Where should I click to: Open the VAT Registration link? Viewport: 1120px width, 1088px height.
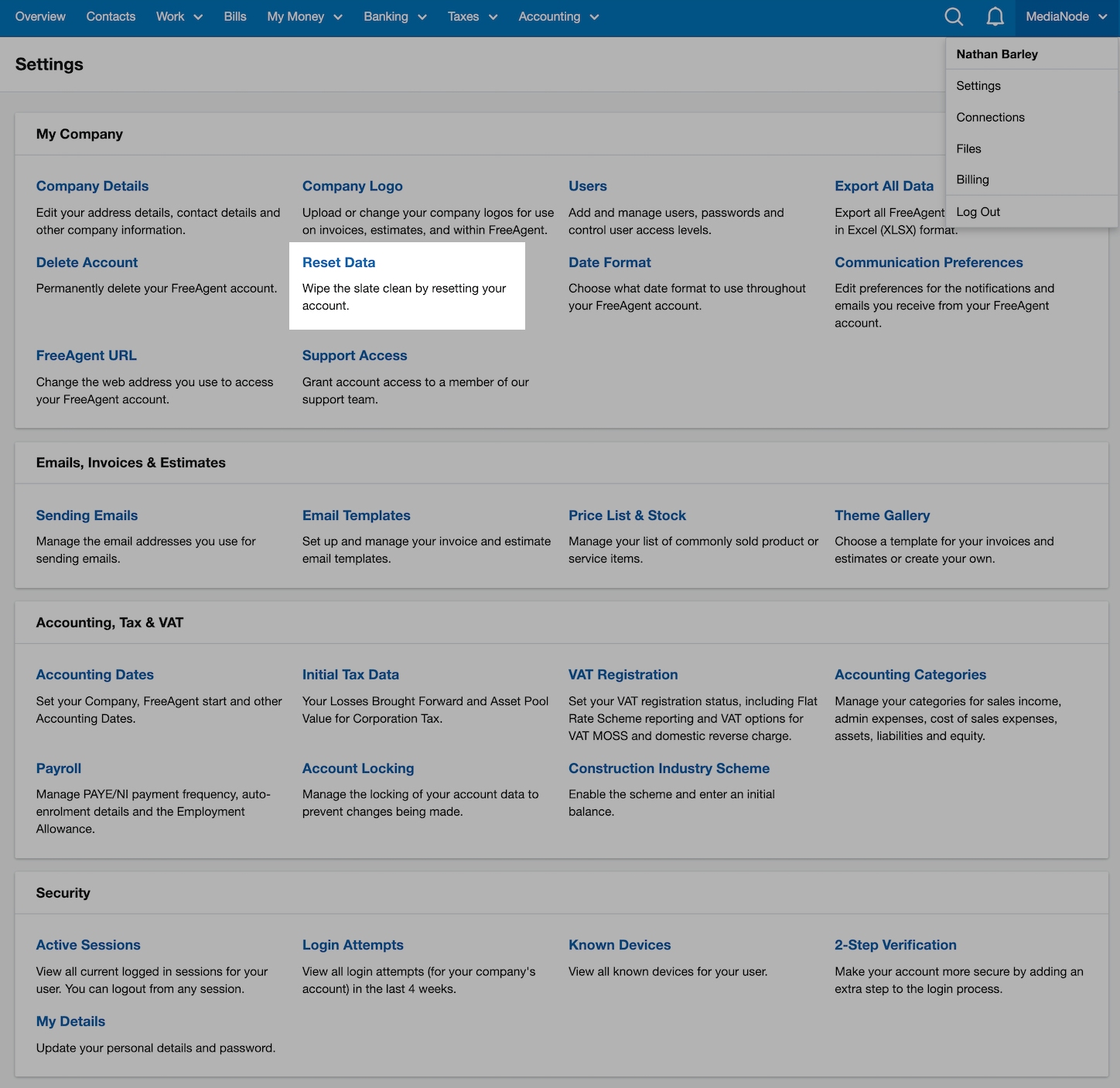click(x=623, y=675)
